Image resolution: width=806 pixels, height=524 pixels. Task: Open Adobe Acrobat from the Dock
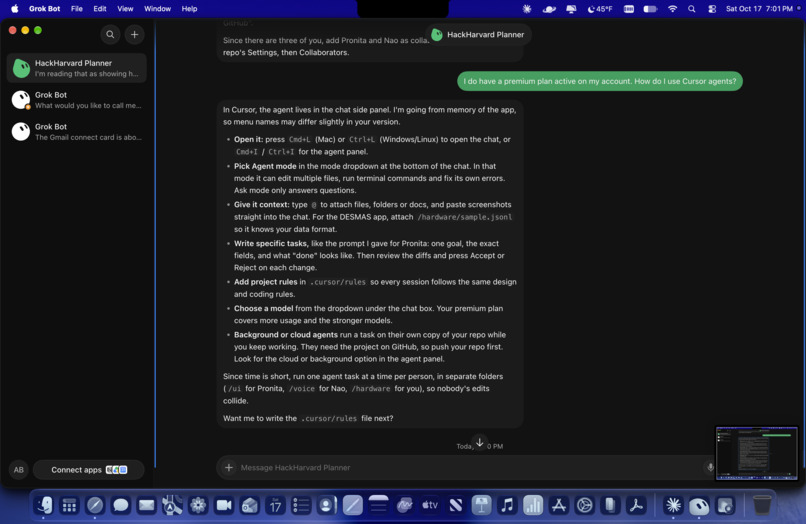coord(636,505)
